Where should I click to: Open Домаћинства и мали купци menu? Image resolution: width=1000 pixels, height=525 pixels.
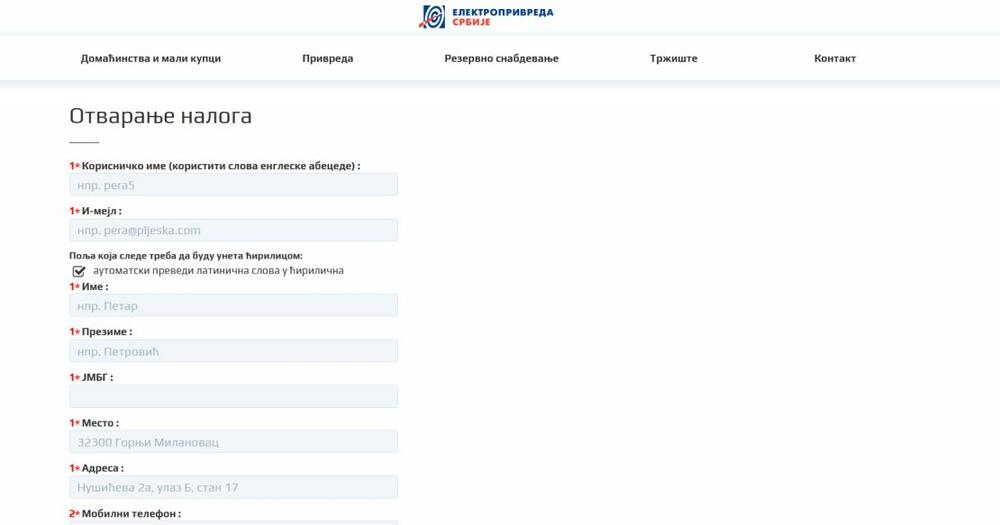click(x=151, y=58)
